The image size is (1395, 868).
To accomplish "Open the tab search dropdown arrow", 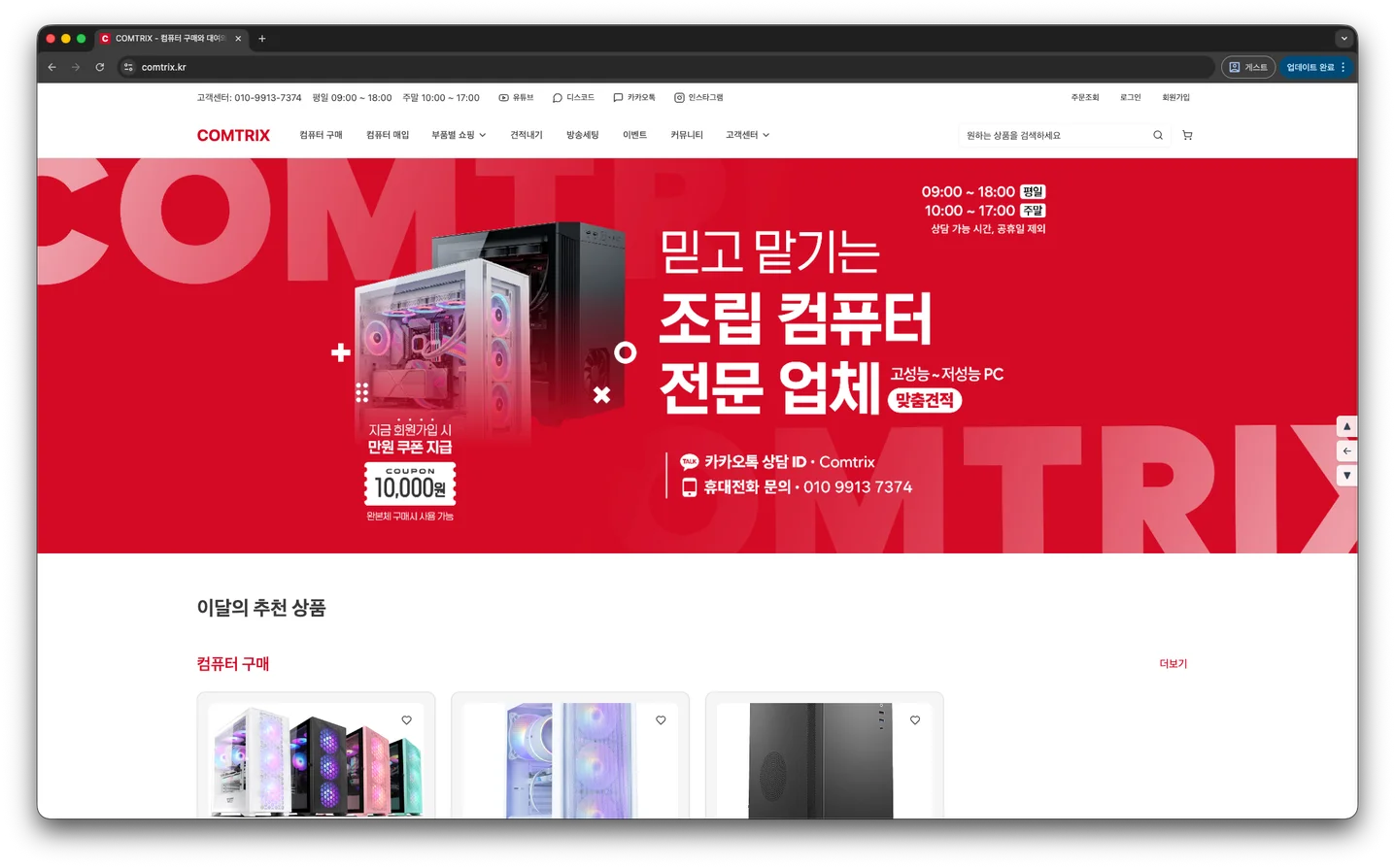I will tap(1344, 39).
